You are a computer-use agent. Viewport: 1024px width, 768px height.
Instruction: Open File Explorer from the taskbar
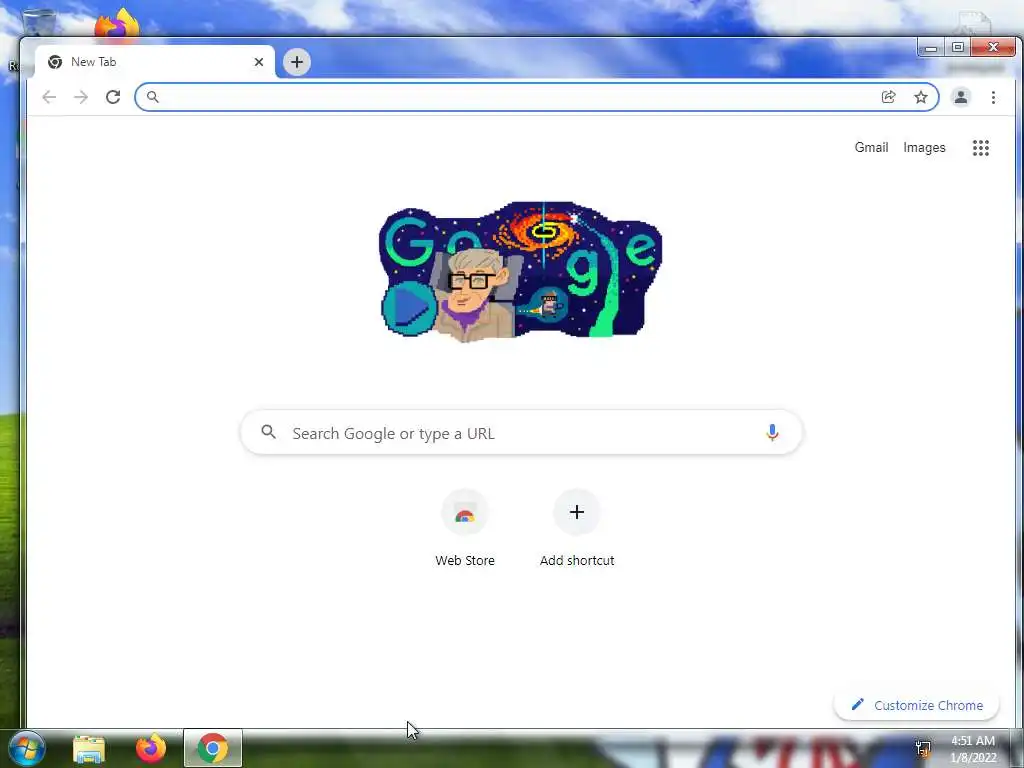(x=89, y=748)
